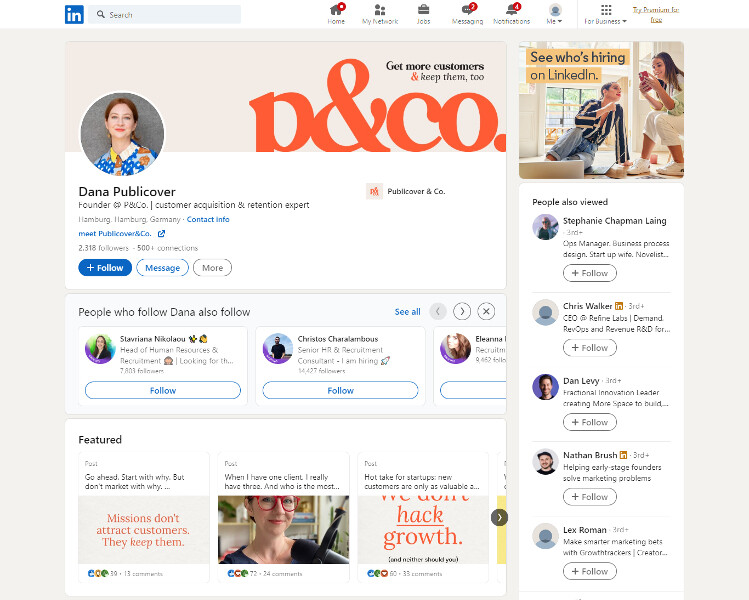Open Stavriana Nikolaou's avatar
749x600 pixels.
tap(100, 348)
